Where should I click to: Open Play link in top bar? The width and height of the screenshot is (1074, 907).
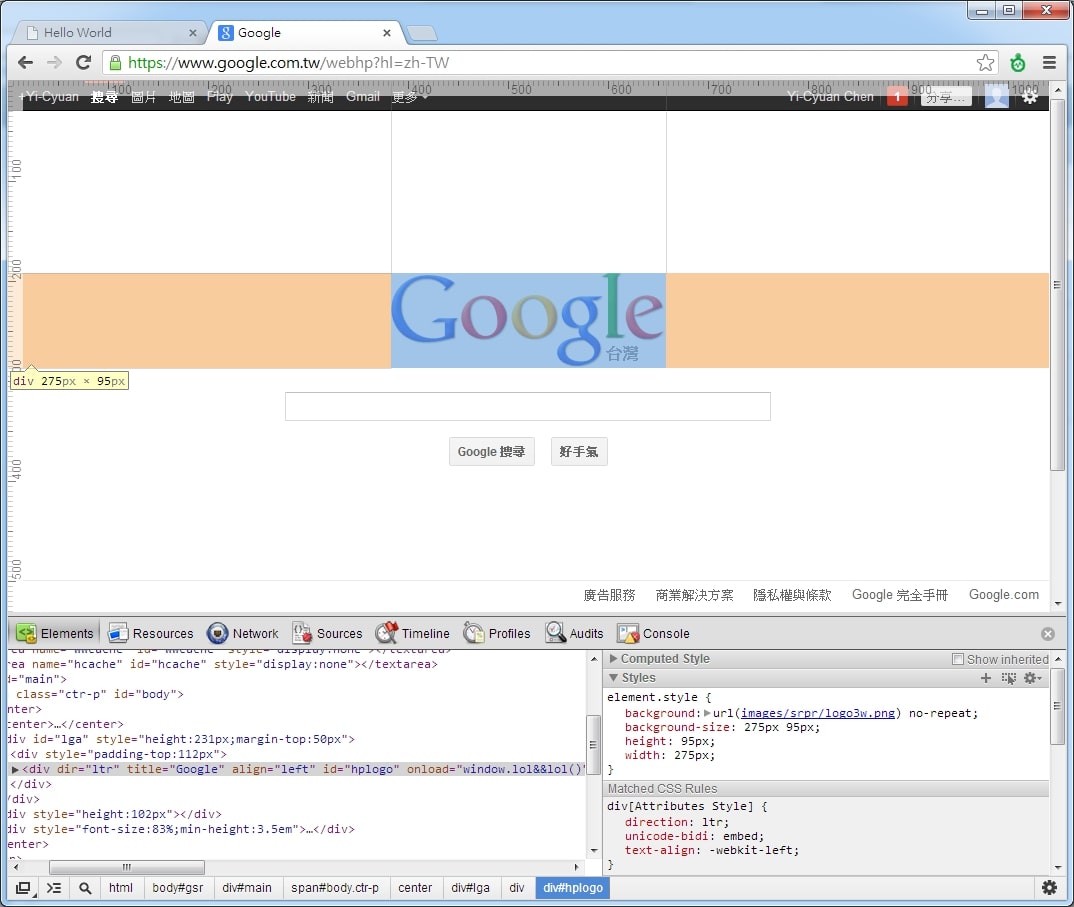click(220, 97)
